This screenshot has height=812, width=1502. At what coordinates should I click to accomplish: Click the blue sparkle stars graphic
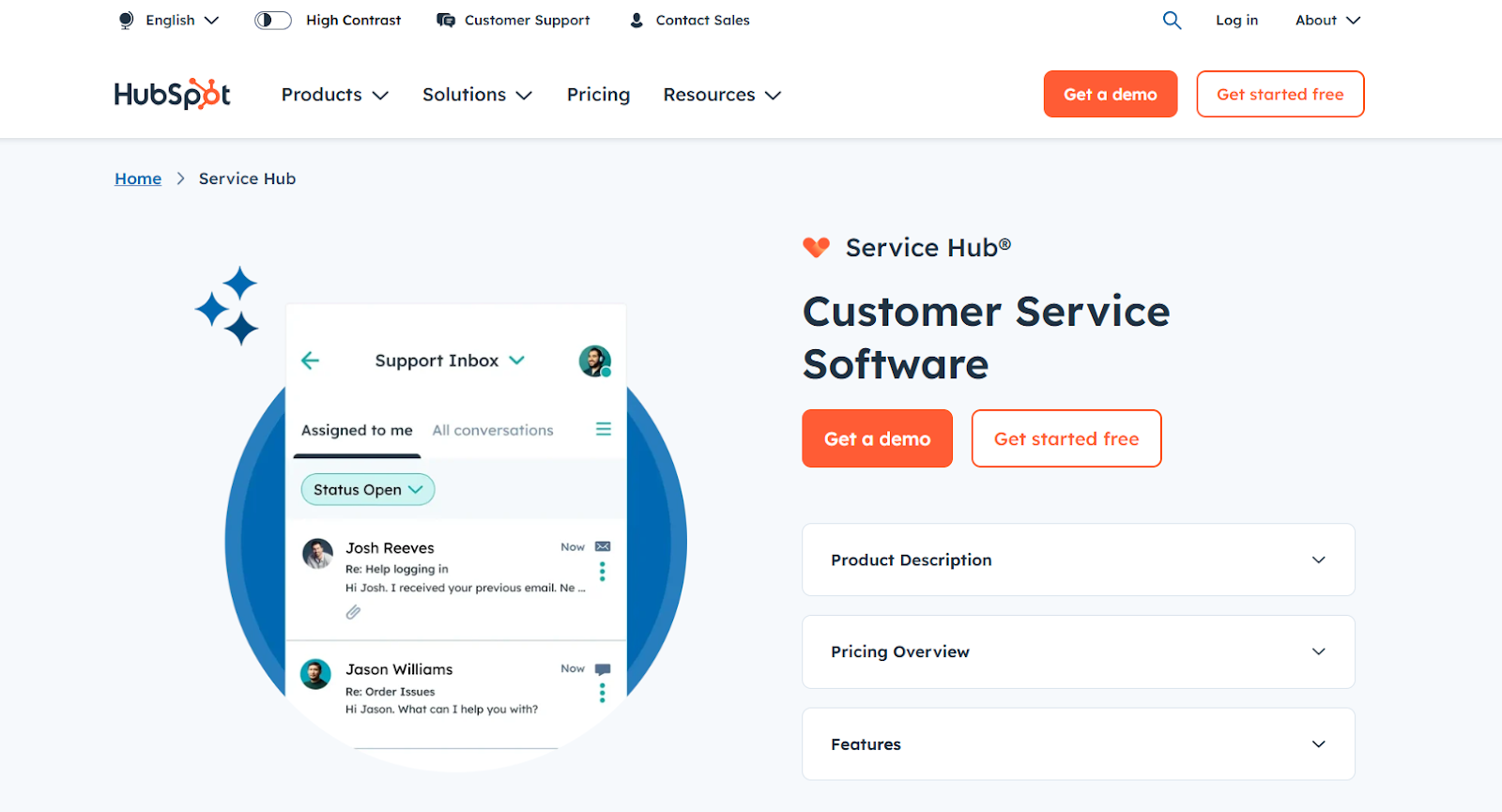click(227, 306)
